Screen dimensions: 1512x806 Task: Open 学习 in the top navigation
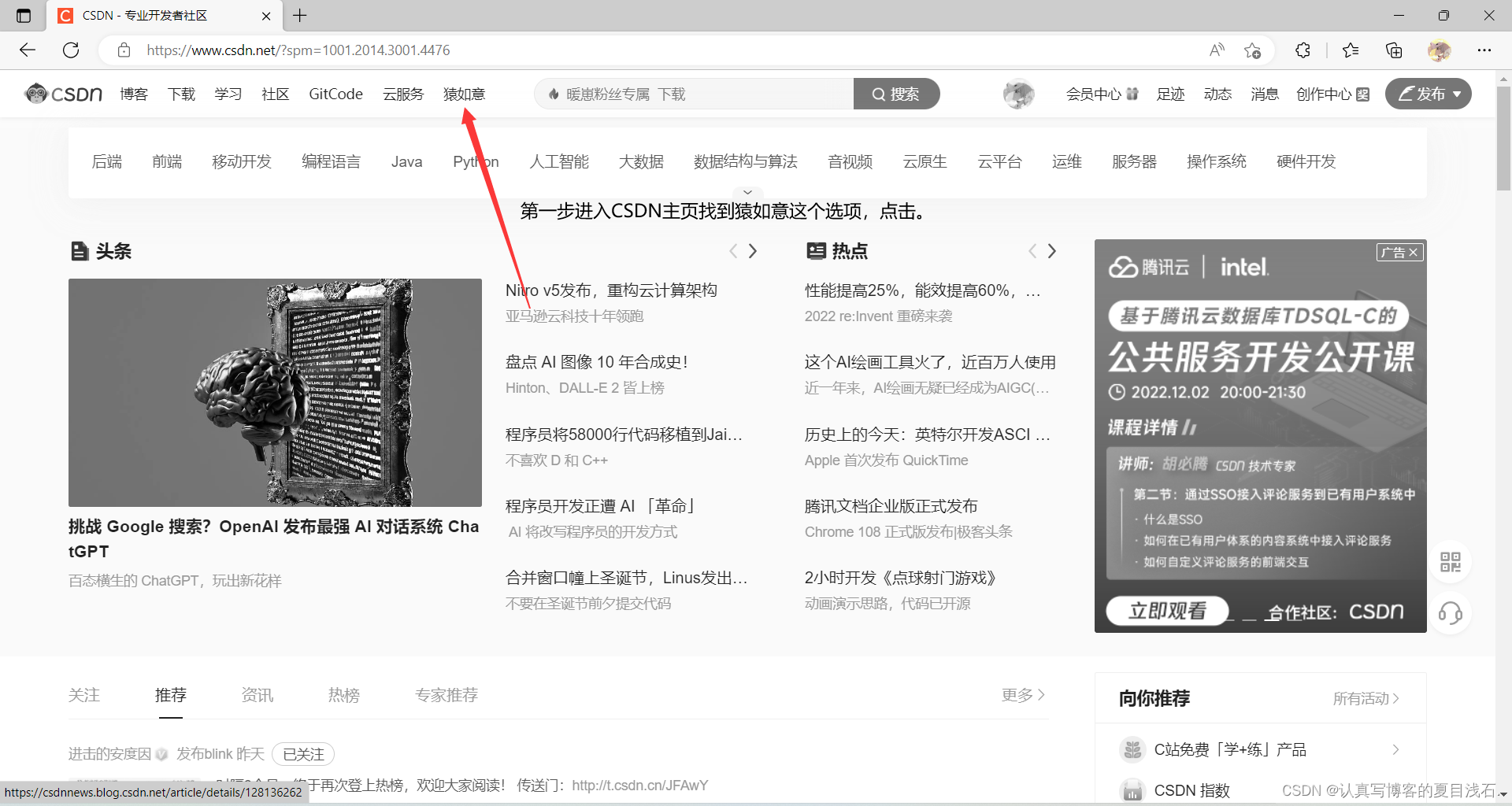click(x=228, y=94)
